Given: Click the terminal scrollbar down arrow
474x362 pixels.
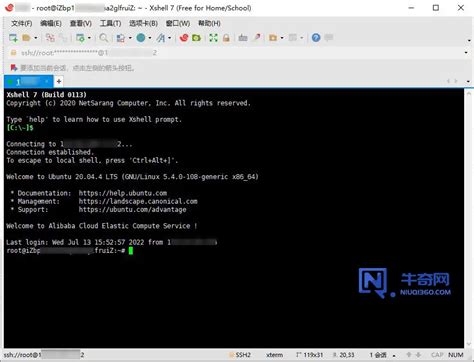Looking at the screenshot, I should pos(468,343).
